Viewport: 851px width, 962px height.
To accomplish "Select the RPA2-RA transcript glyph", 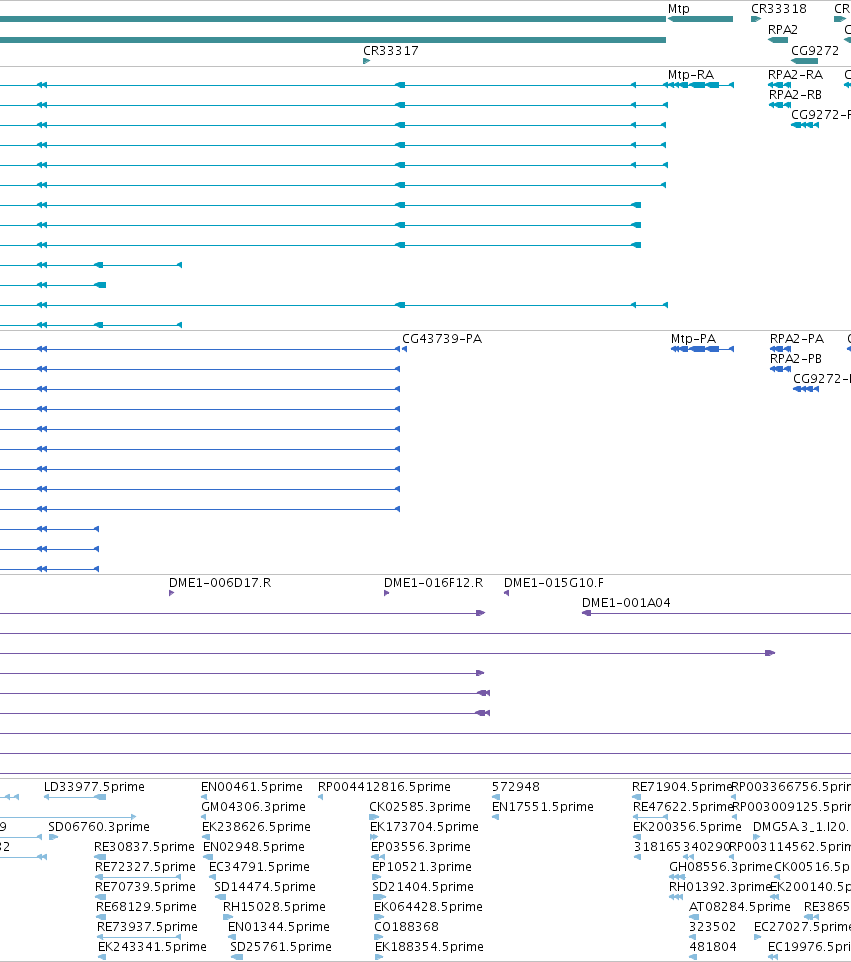I will pos(779,85).
